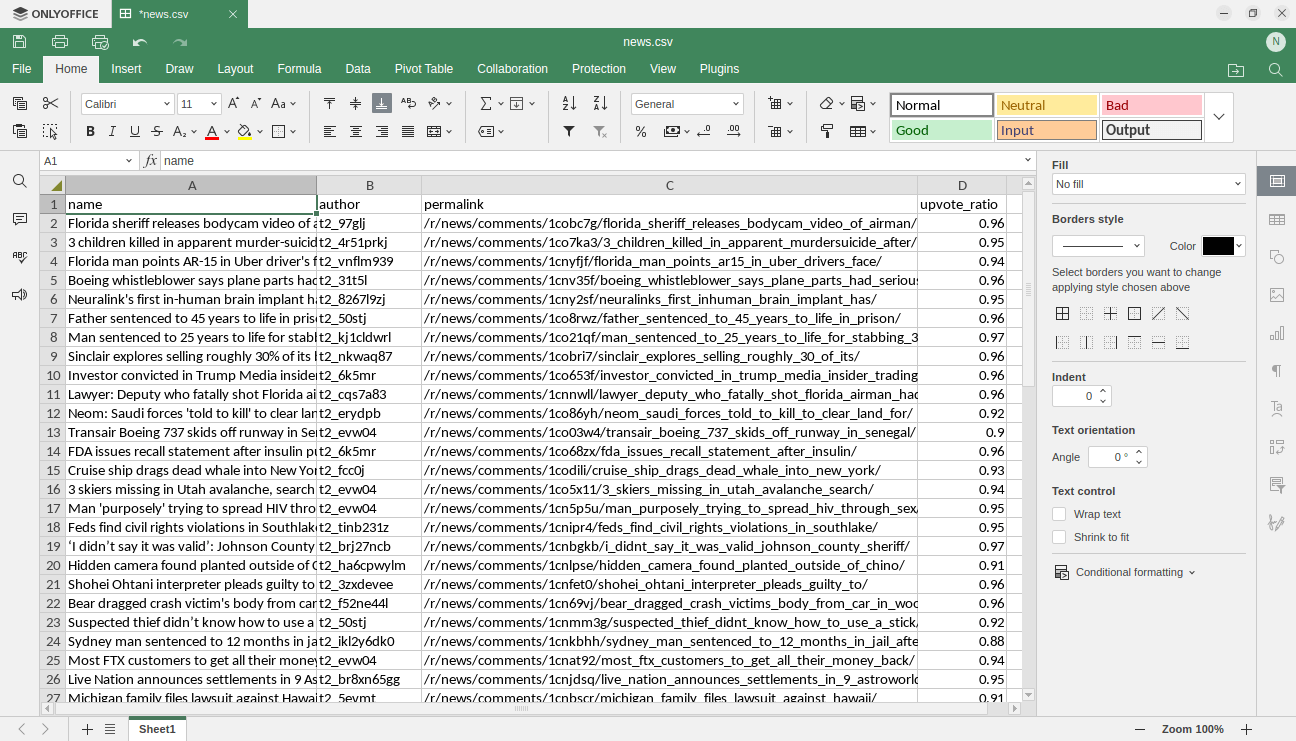Open the File menu
Screen dimensions: 1296x741
[21, 69]
